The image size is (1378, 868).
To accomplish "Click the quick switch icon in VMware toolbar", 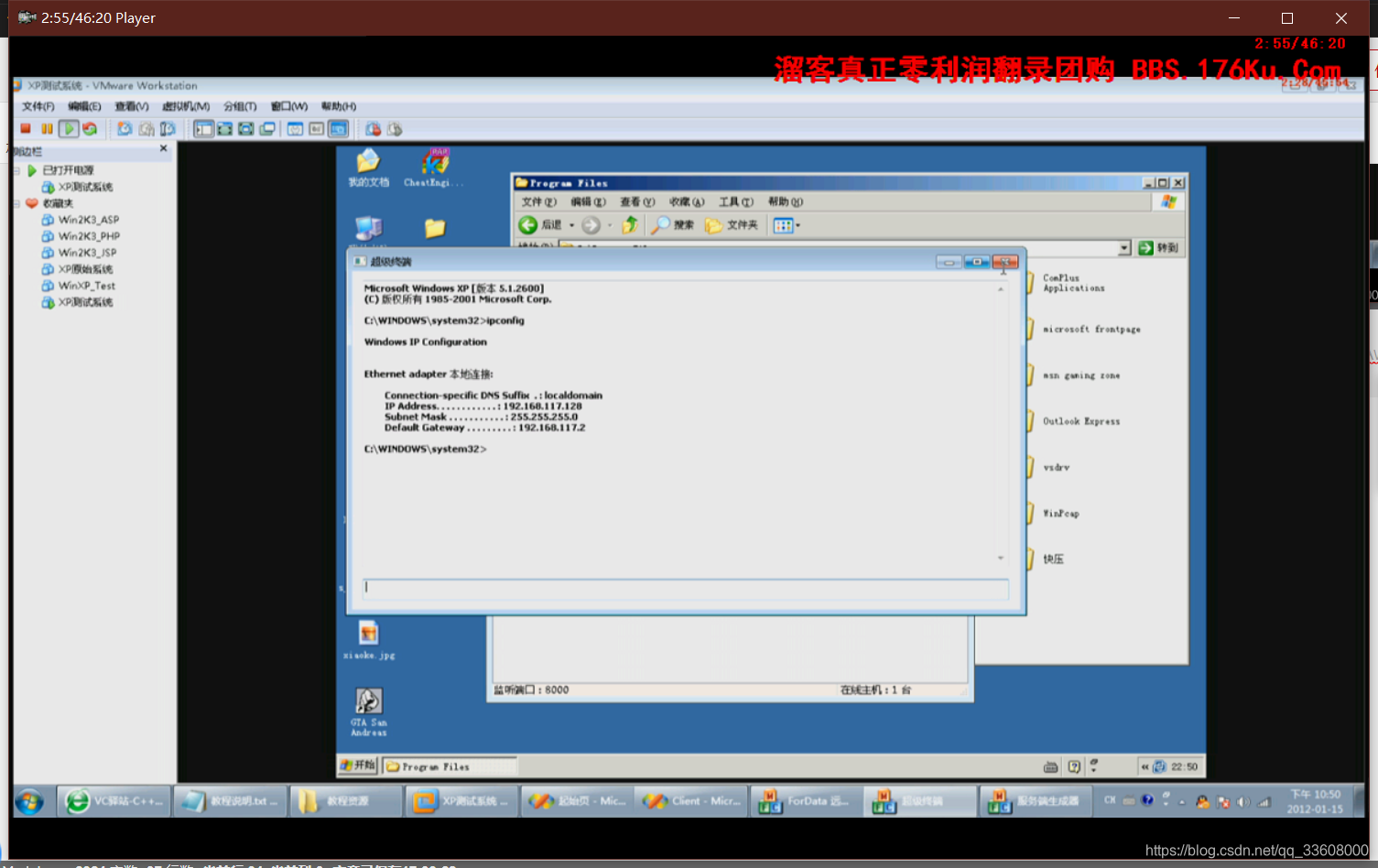I will pos(245,129).
